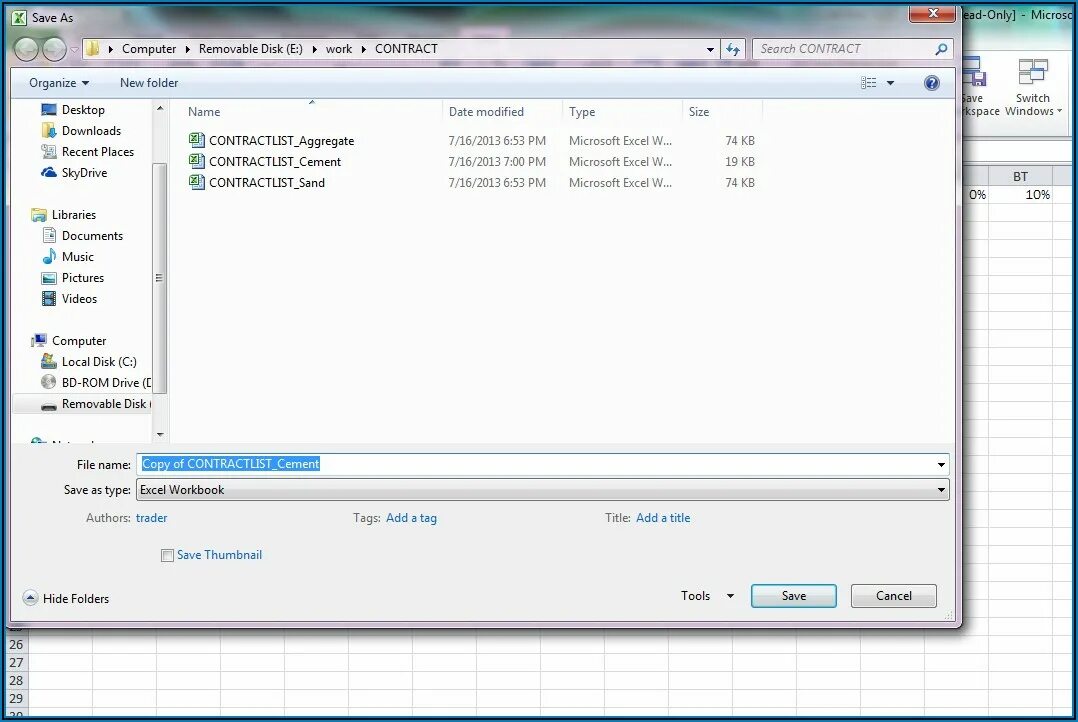Collapse folders with Hide Folders arrow
The image size is (1078, 722).
[x=30, y=598]
